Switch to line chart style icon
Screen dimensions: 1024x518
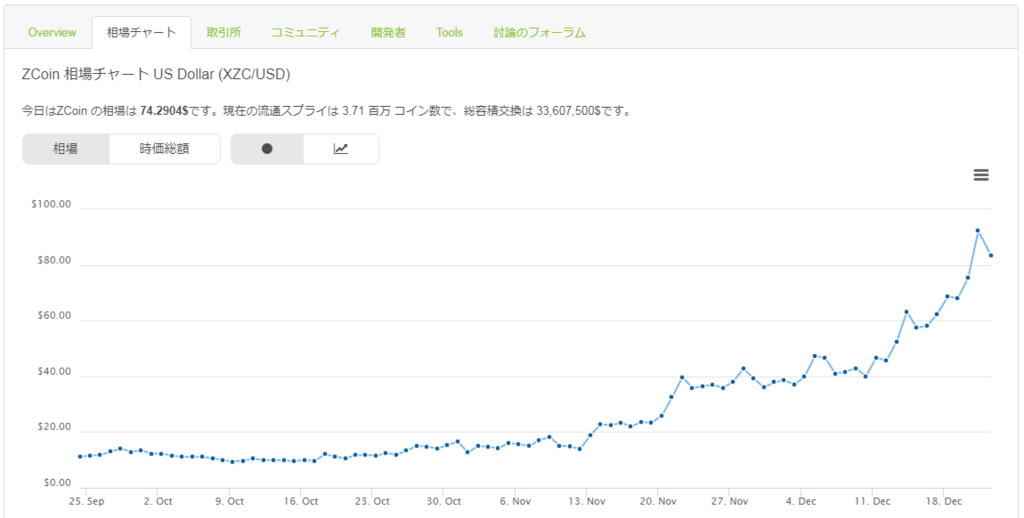point(341,149)
